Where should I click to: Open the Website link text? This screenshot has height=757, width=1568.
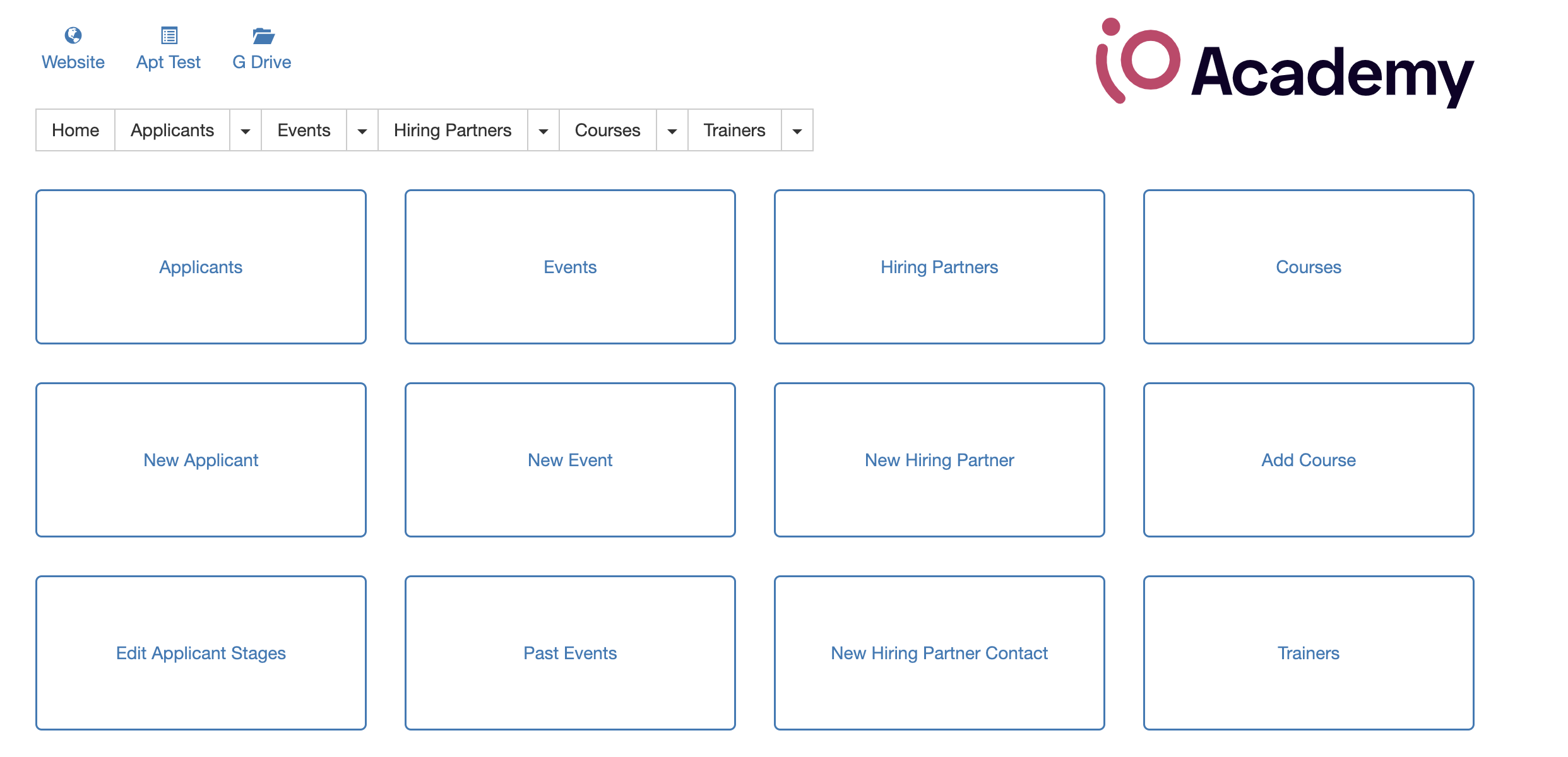pyautogui.click(x=73, y=62)
